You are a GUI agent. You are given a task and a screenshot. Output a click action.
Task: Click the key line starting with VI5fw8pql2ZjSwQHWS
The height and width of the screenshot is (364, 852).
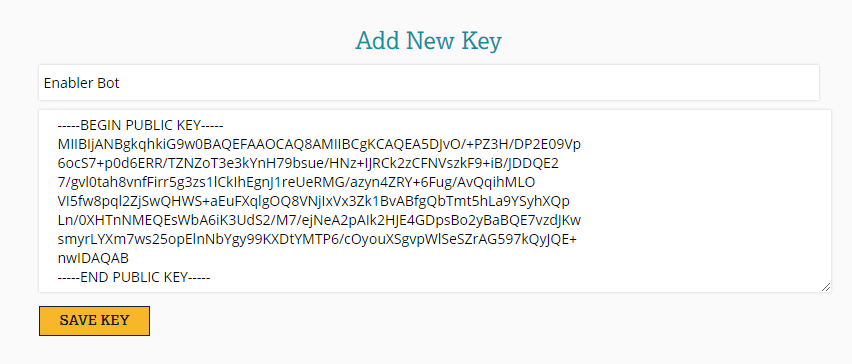click(x=314, y=202)
